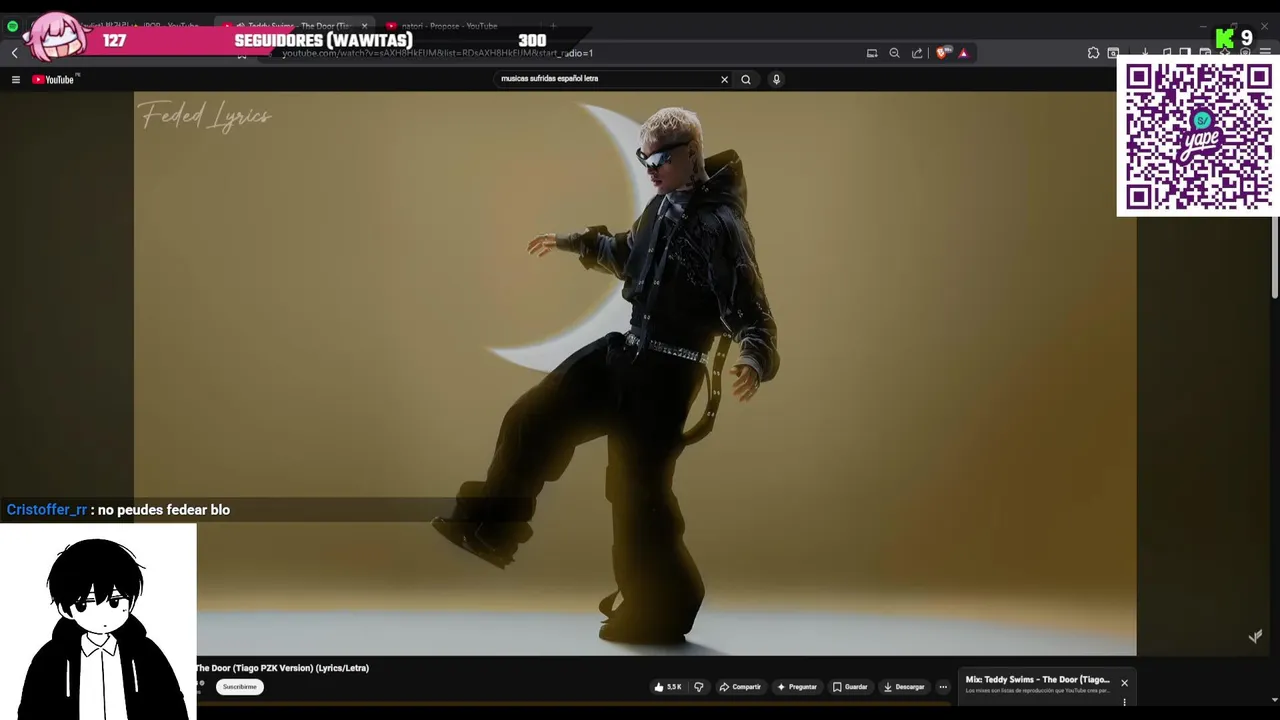Open the browser extensions puzzle icon
The image size is (1280, 720).
pos(1093,53)
